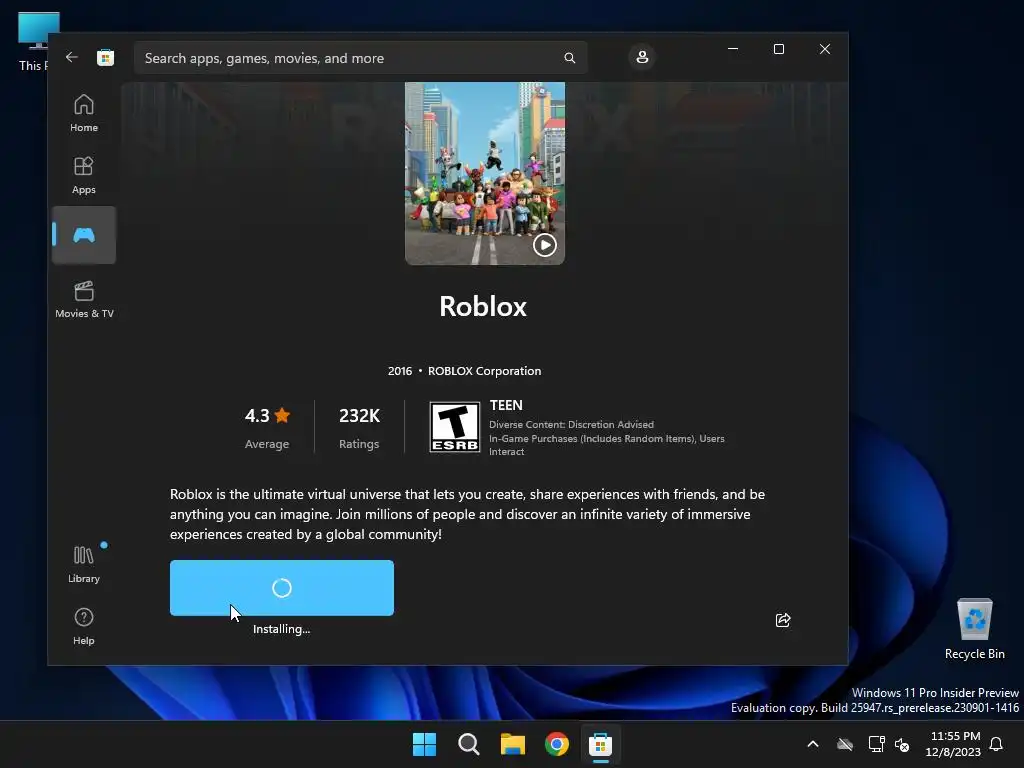Screen dimensions: 1024x768
Task: Open the notifications bell
Action: coord(997,744)
